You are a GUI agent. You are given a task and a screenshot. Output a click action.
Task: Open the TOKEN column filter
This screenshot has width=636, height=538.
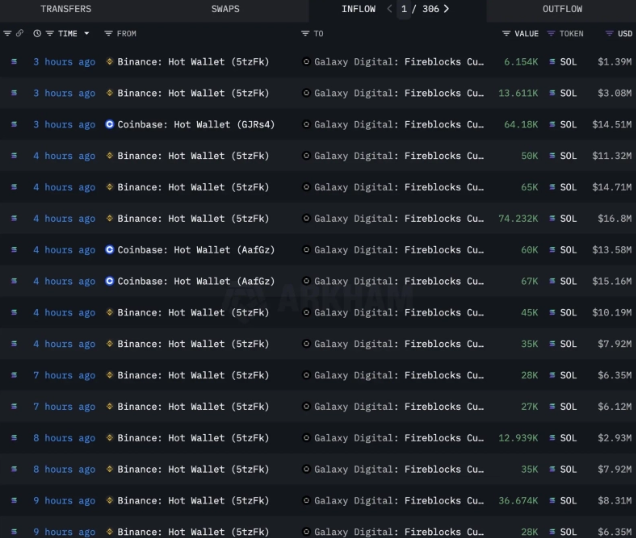tap(551, 33)
